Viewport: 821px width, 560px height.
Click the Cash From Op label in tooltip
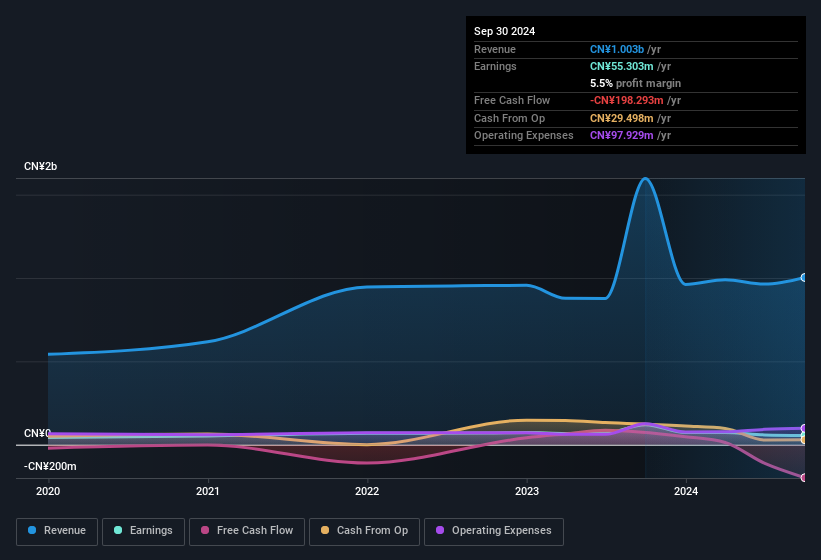(x=509, y=118)
